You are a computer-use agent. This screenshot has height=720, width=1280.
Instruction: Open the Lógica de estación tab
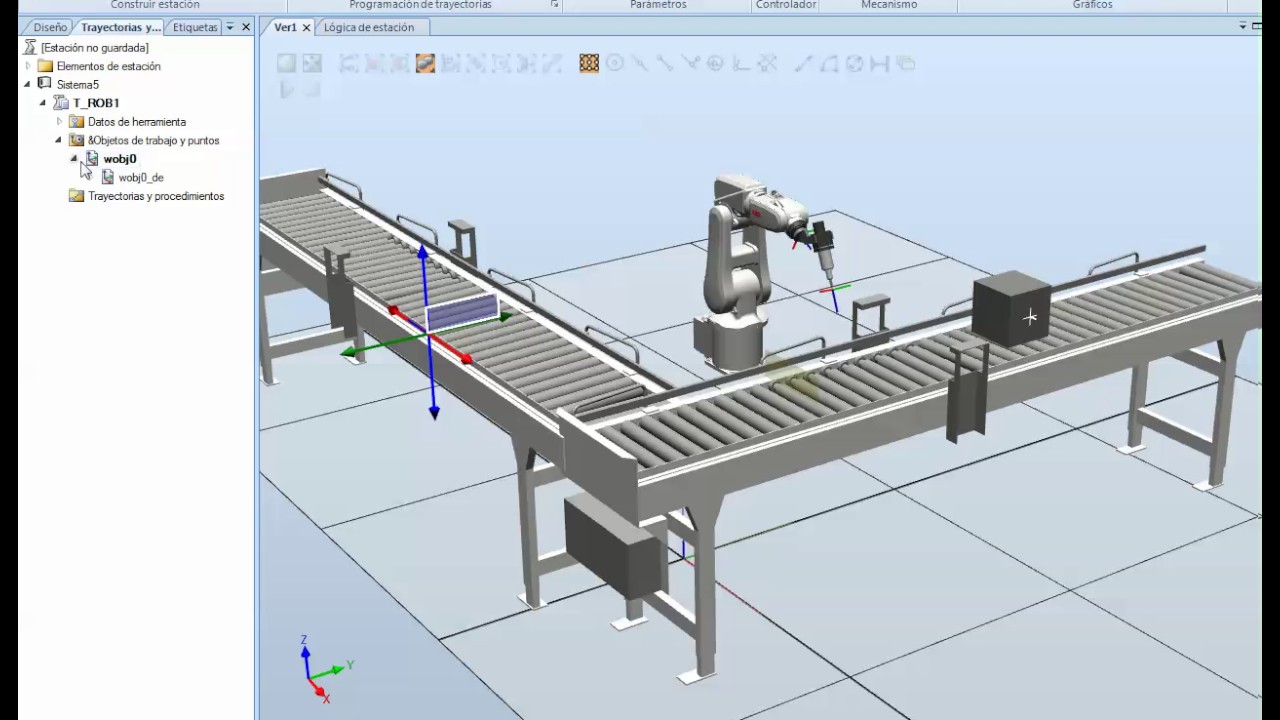(x=369, y=27)
